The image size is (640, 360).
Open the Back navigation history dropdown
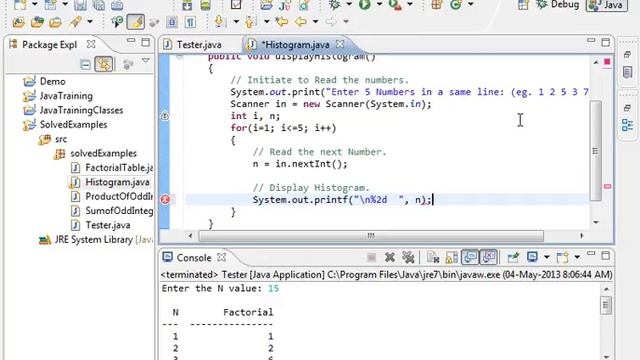[x=315, y=21]
